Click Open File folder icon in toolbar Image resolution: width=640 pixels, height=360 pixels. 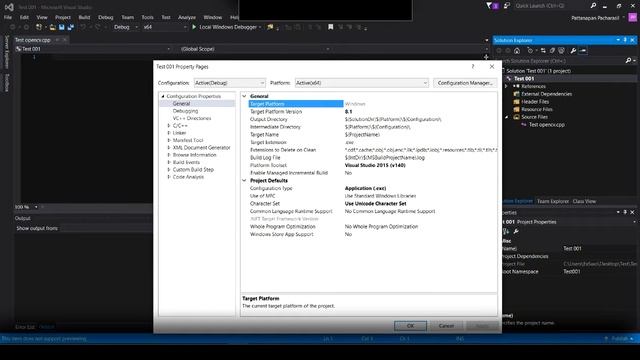click(x=53, y=27)
